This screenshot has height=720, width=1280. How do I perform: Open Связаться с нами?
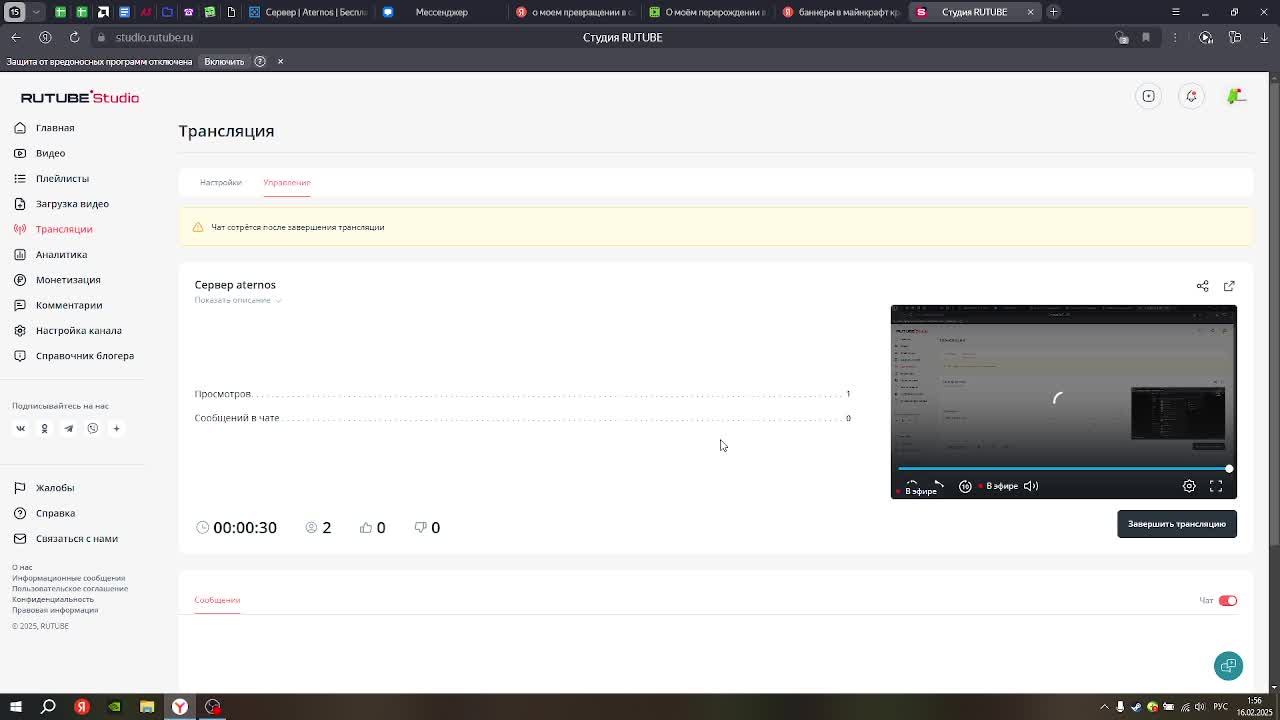coord(65,539)
